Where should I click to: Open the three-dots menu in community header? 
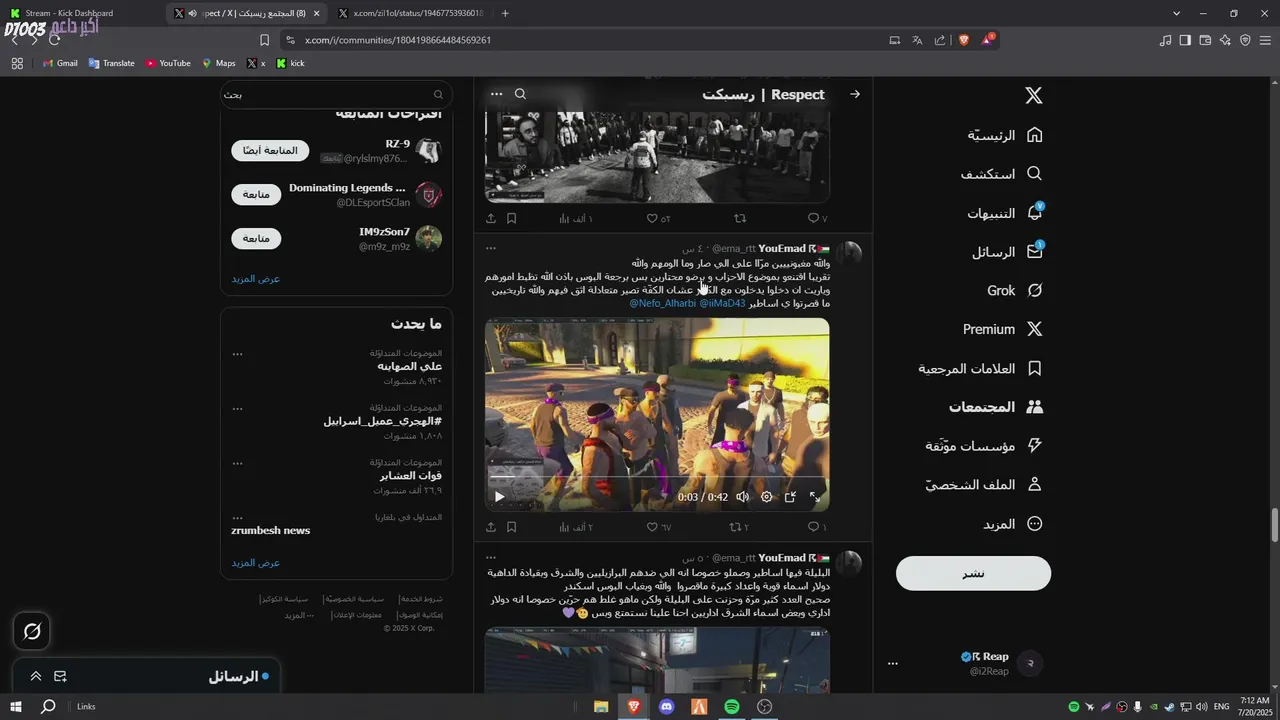tap(496, 94)
